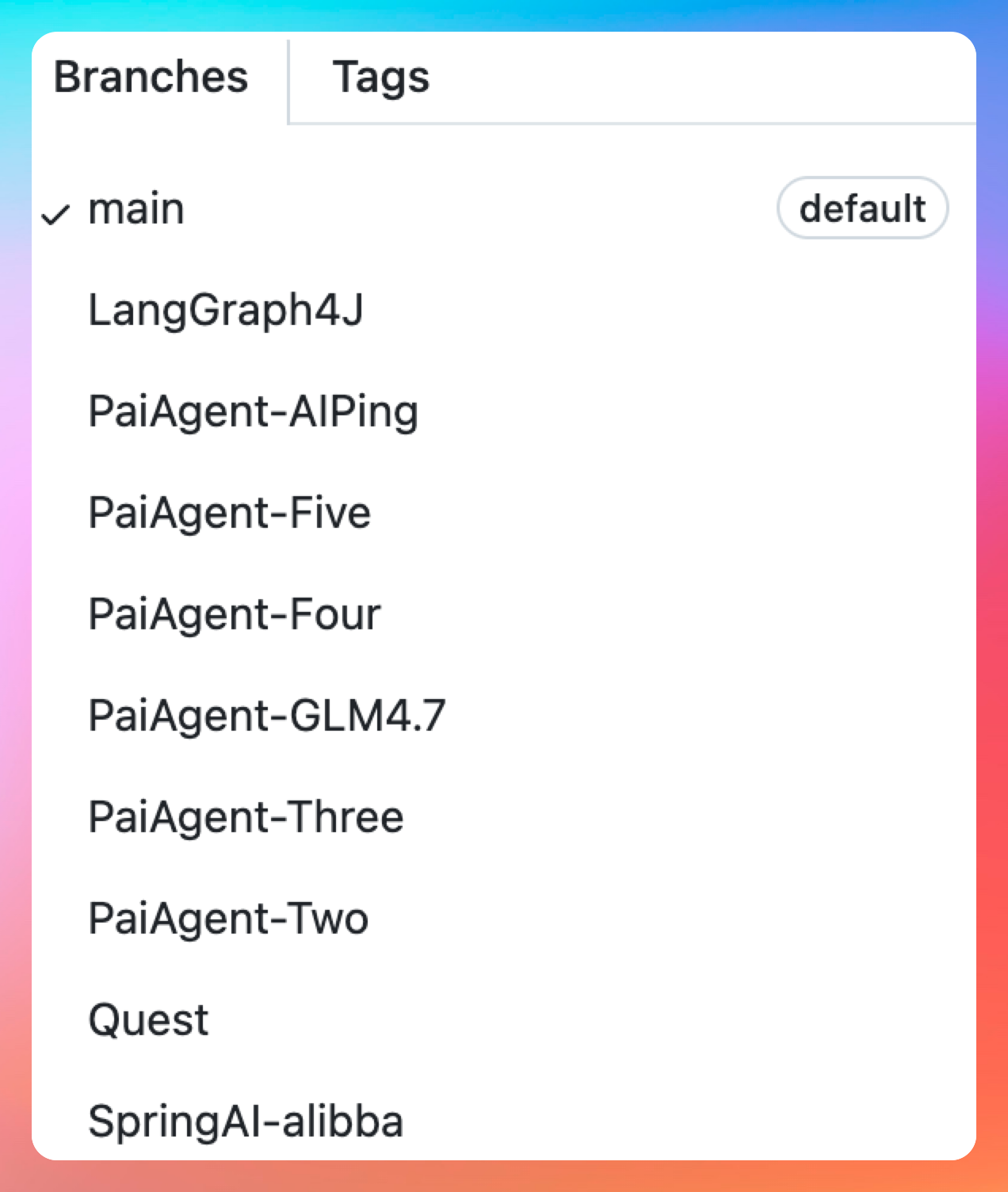Screen dimensions: 1008x1192
Task: Pick the PaiAgent-Two branch
Action: (228, 919)
